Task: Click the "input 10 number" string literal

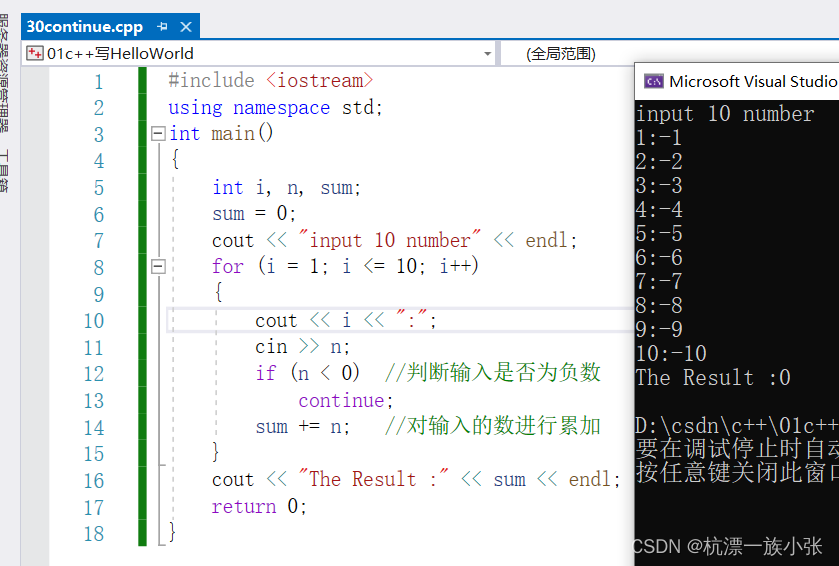Action: [x=390, y=240]
